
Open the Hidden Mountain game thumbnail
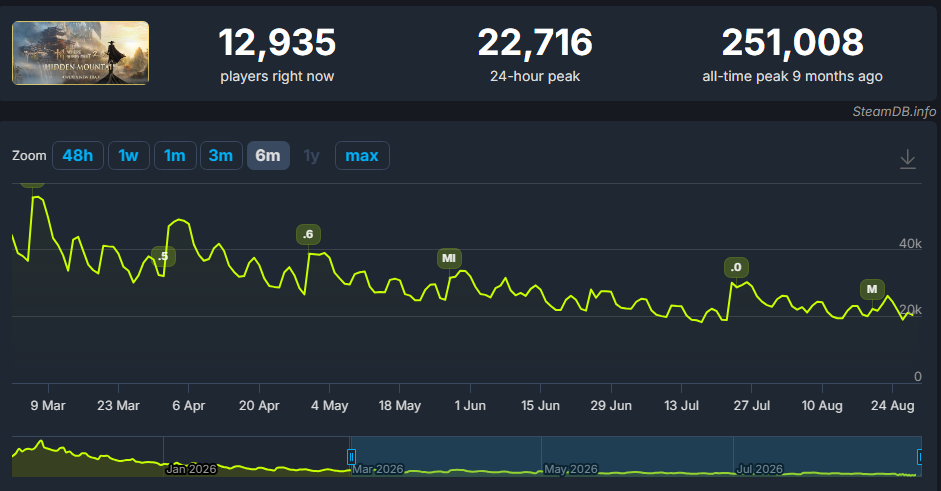click(80, 53)
